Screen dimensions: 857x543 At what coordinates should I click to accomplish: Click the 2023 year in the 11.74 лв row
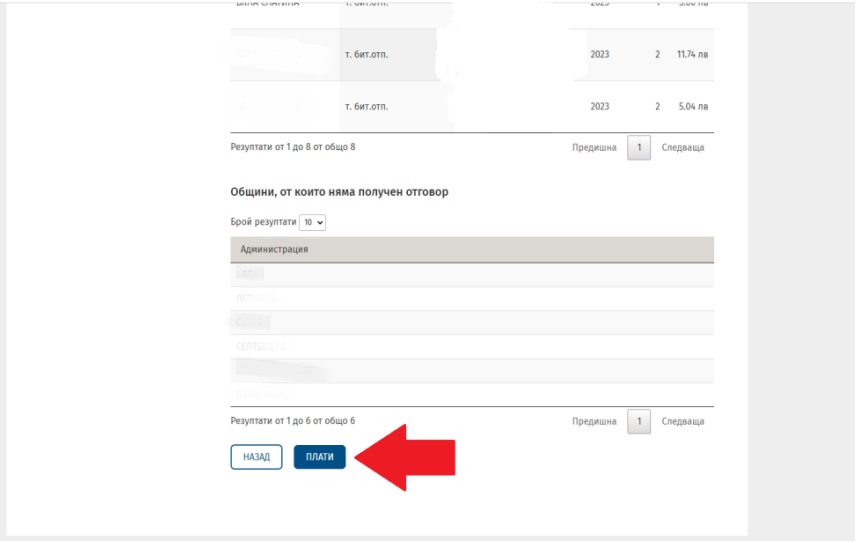point(600,54)
